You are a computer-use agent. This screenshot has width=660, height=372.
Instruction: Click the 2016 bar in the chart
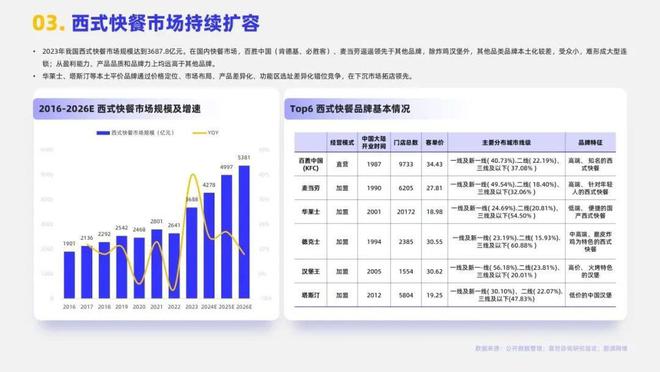(69, 275)
